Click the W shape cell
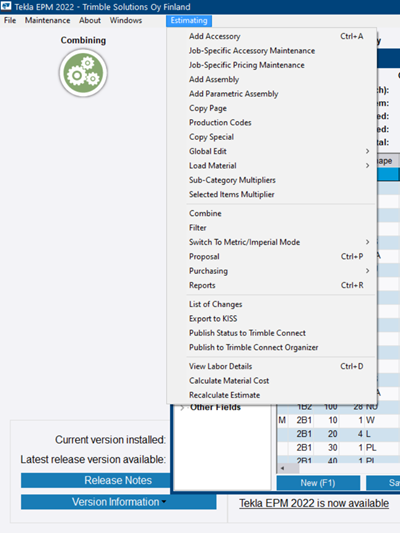 [381, 420]
